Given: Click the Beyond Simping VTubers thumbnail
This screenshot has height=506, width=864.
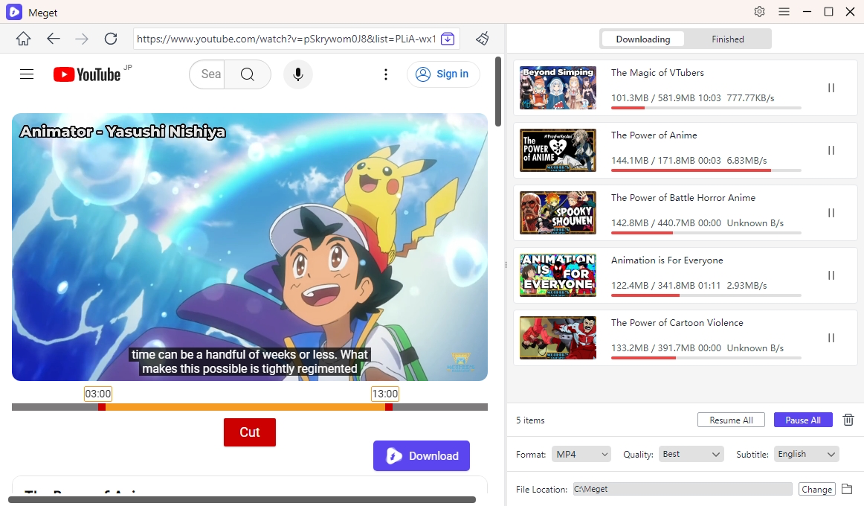Looking at the screenshot, I should click(558, 88).
